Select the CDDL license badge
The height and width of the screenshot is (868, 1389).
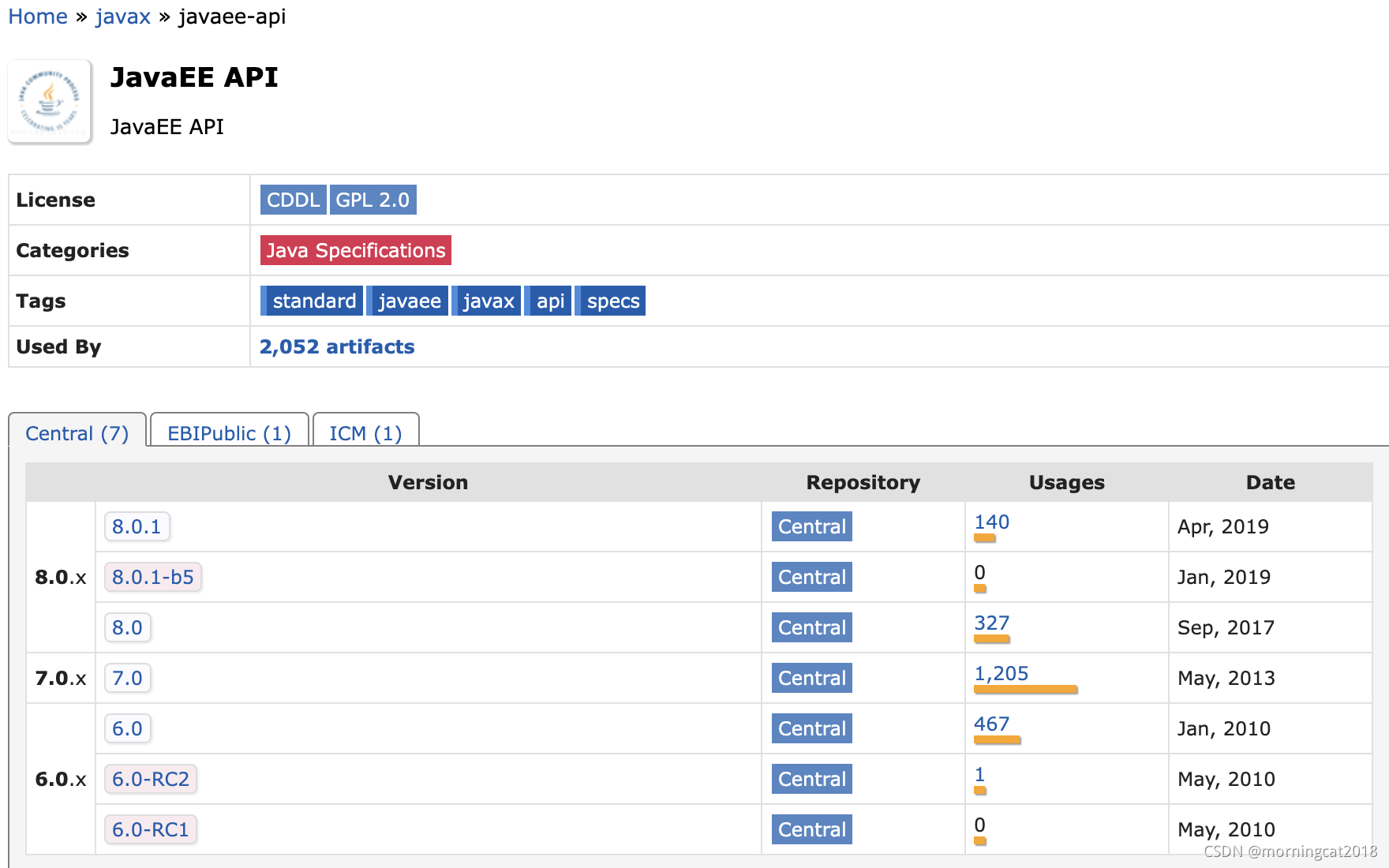point(293,200)
